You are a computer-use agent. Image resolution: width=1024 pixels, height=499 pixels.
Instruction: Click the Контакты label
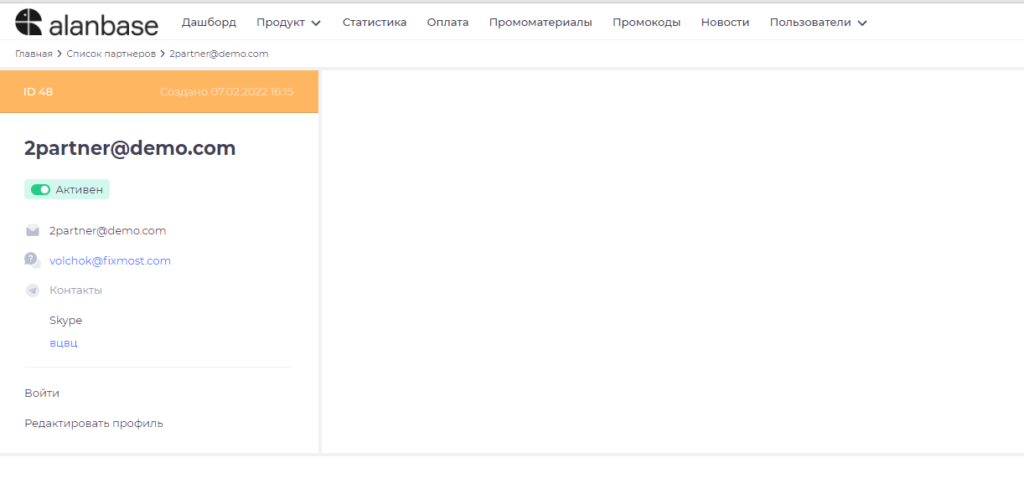pyautogui.click(x=76, y=290)
